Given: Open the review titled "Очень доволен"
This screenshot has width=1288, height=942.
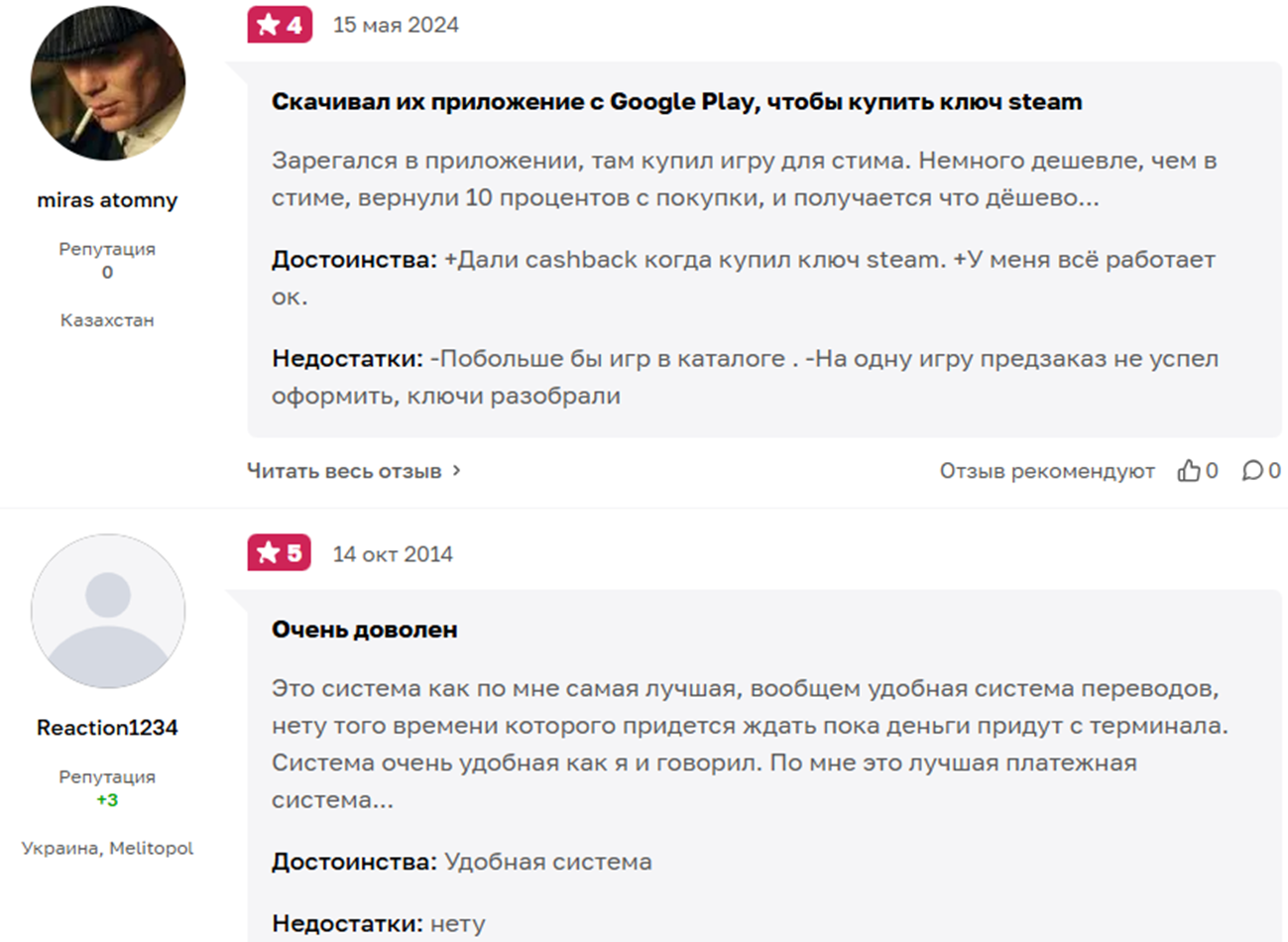Looking at the screenshot, I should coord(365,630).
